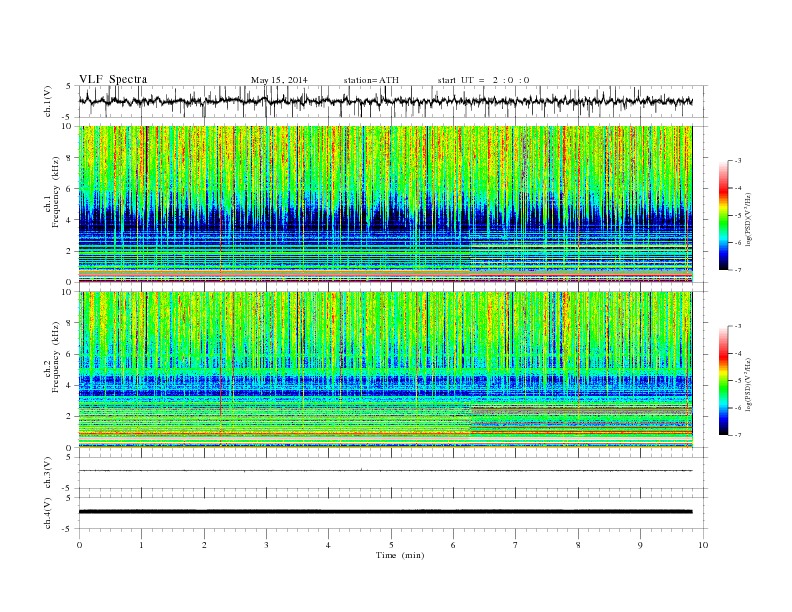Viewport: 792px width, 612px height.
Task: Click the '0' tick label on time axis
Action: pyautogui.click(x=79, y=545)
